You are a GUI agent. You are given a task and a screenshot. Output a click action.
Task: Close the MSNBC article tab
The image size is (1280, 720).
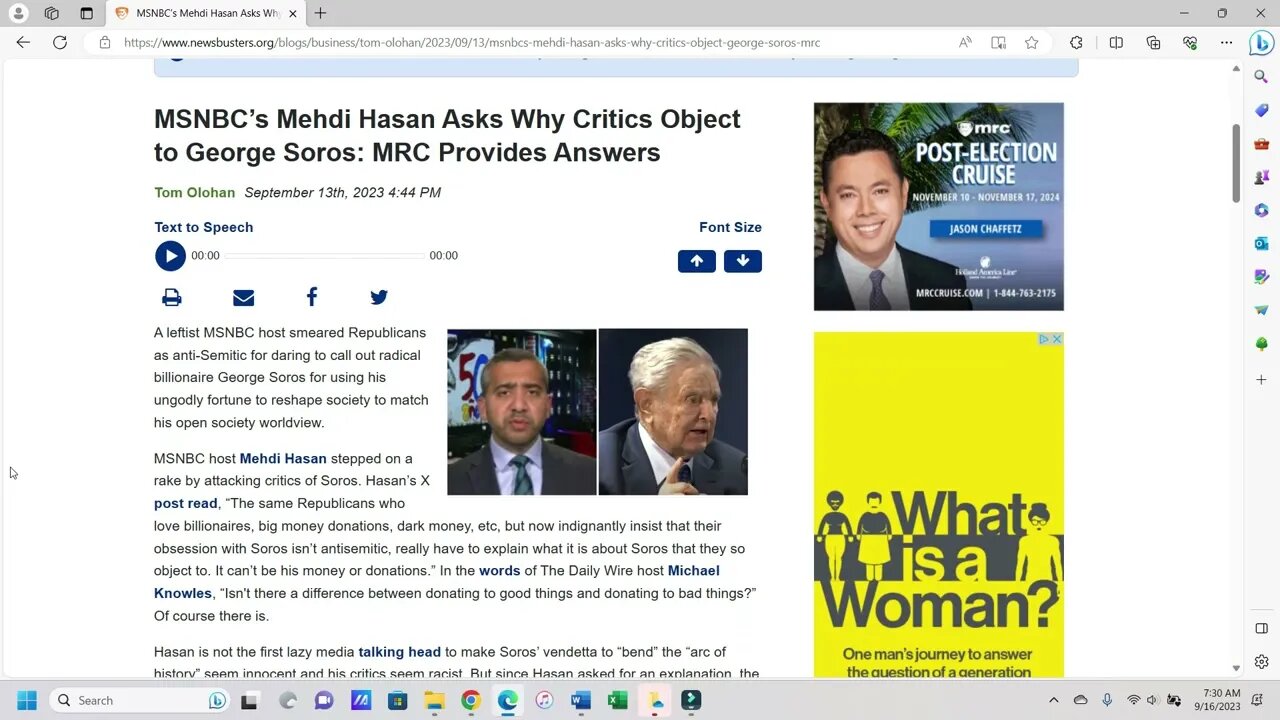coord(293,13)
